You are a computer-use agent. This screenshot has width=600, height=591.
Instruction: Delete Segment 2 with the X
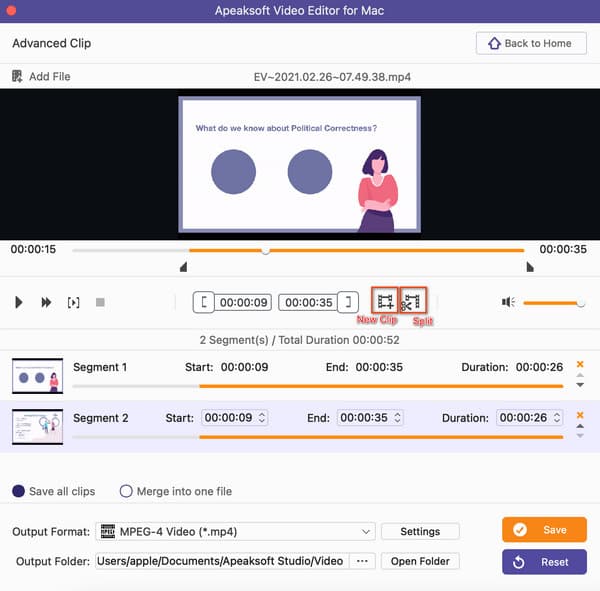(580, 415)
